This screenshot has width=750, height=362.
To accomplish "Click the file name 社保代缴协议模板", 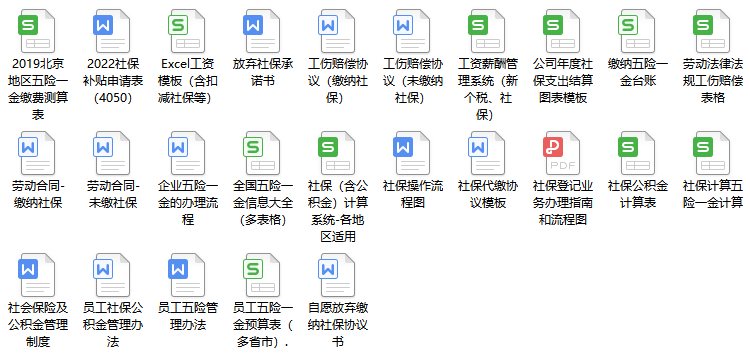I will [487, 194].
